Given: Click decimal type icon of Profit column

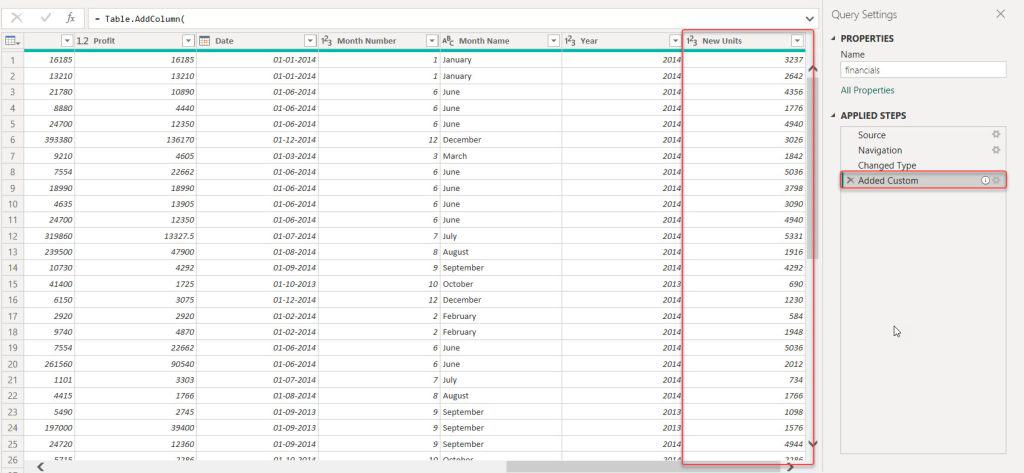Looking at the screenshot, I should (83, 41).
